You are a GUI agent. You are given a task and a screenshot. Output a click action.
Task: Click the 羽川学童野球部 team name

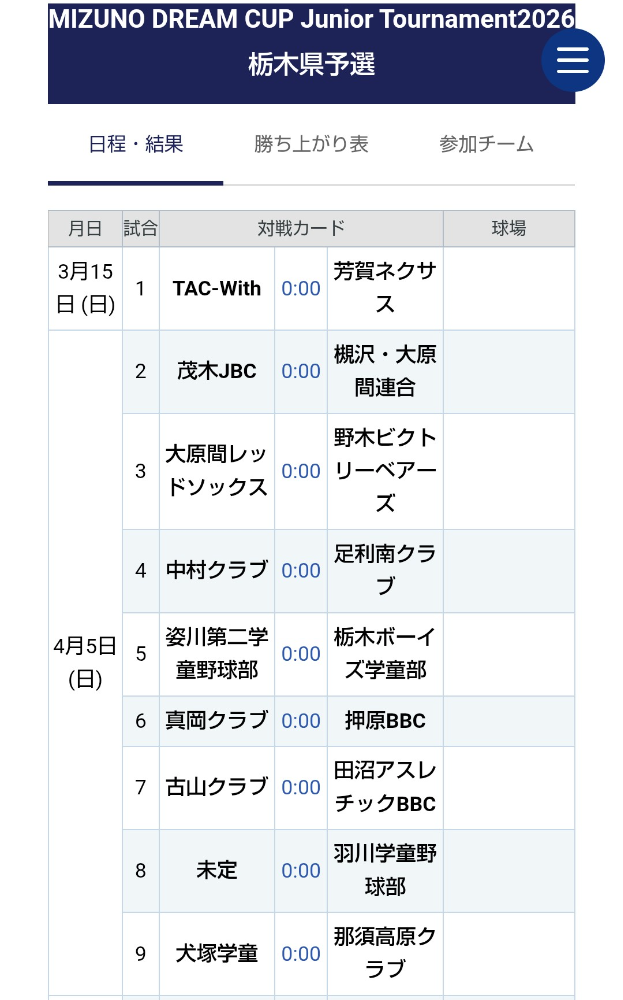pyautogui.click(x=385, y=870)
